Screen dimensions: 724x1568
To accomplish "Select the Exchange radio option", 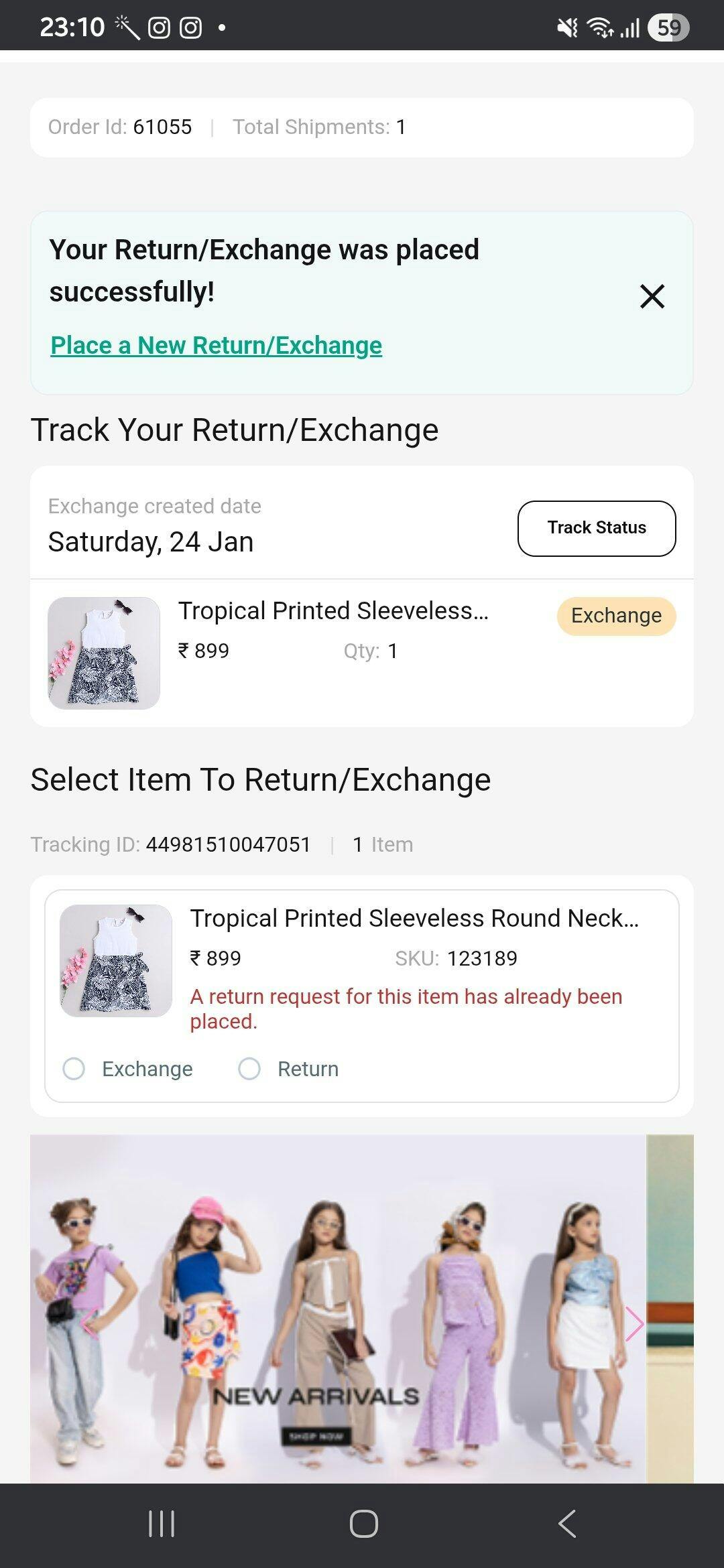I will 74,1069.
